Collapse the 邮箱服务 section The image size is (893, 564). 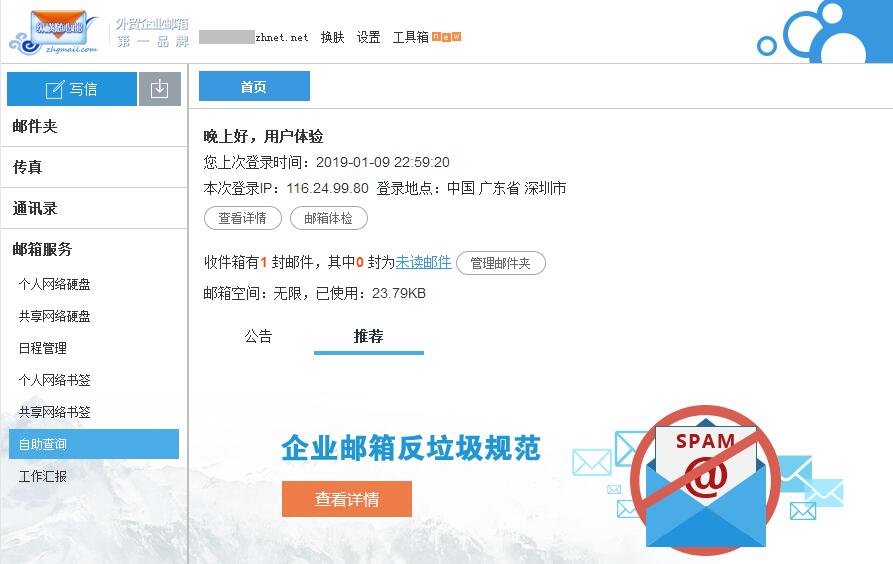pyautogui.click(x=42, y=249)
